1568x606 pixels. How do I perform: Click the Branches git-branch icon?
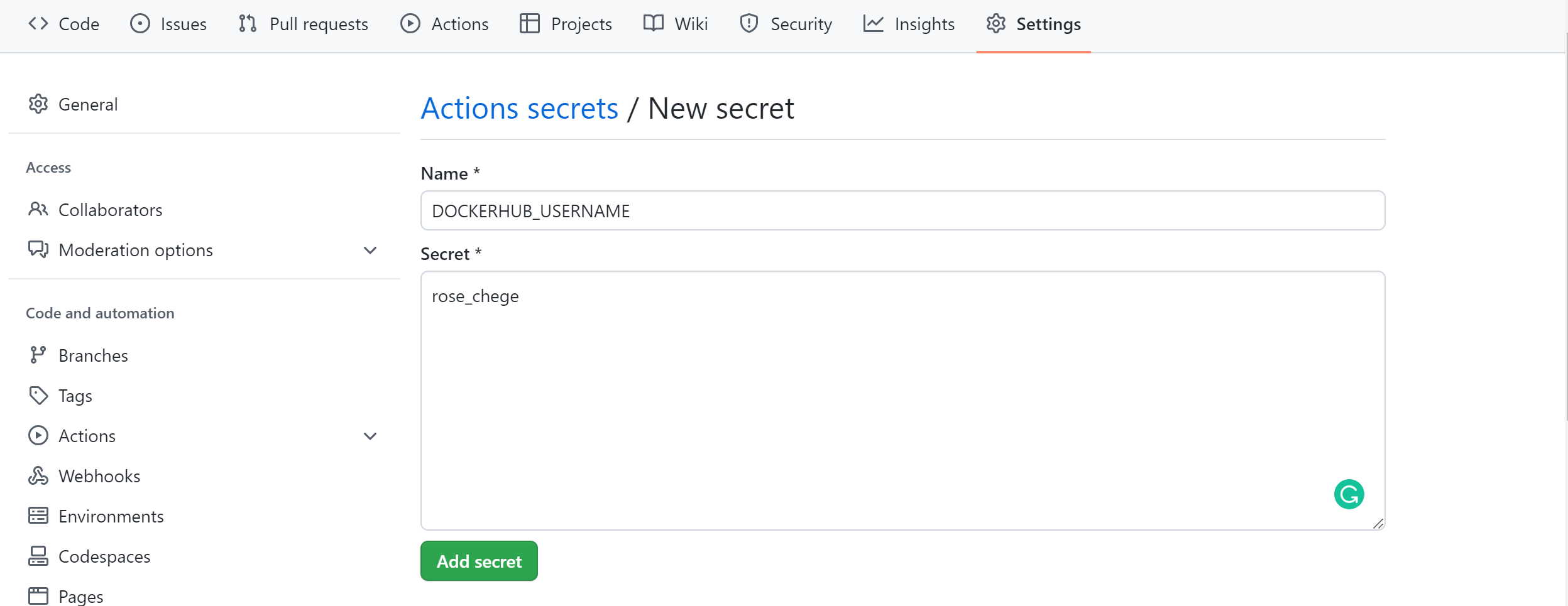tap(38, 355)
